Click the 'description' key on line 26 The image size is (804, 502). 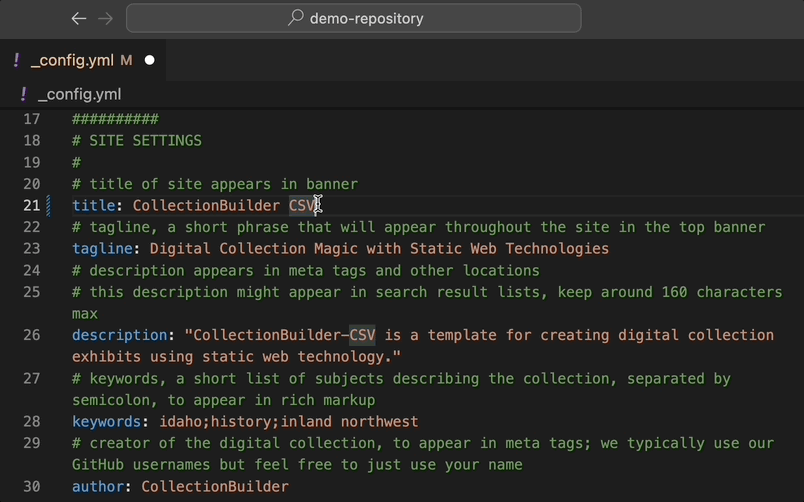point(119,335)
